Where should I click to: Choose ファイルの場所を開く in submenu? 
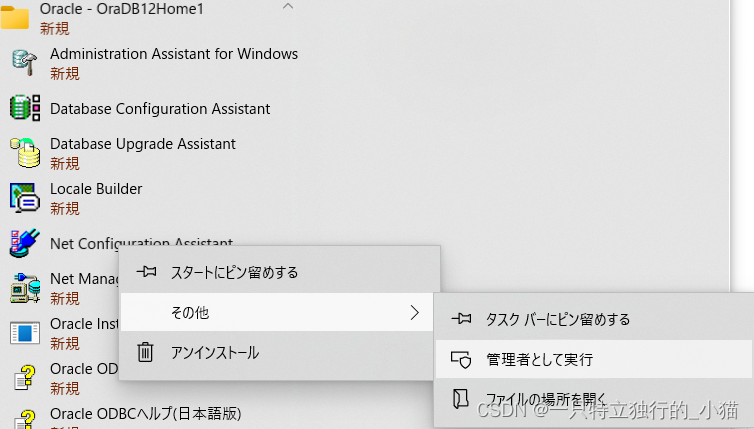pos(594,399)
